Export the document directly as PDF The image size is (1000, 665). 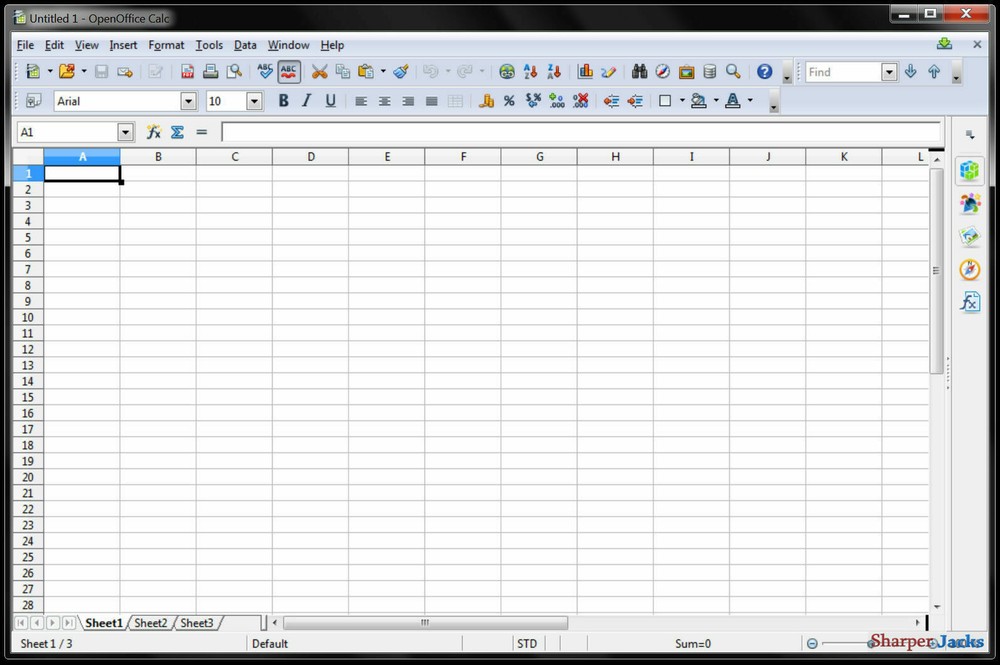[186, 71]
